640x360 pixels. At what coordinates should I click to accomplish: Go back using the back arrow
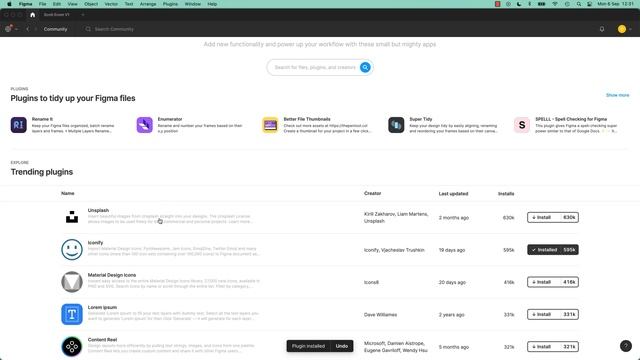[x=27, y=29]
